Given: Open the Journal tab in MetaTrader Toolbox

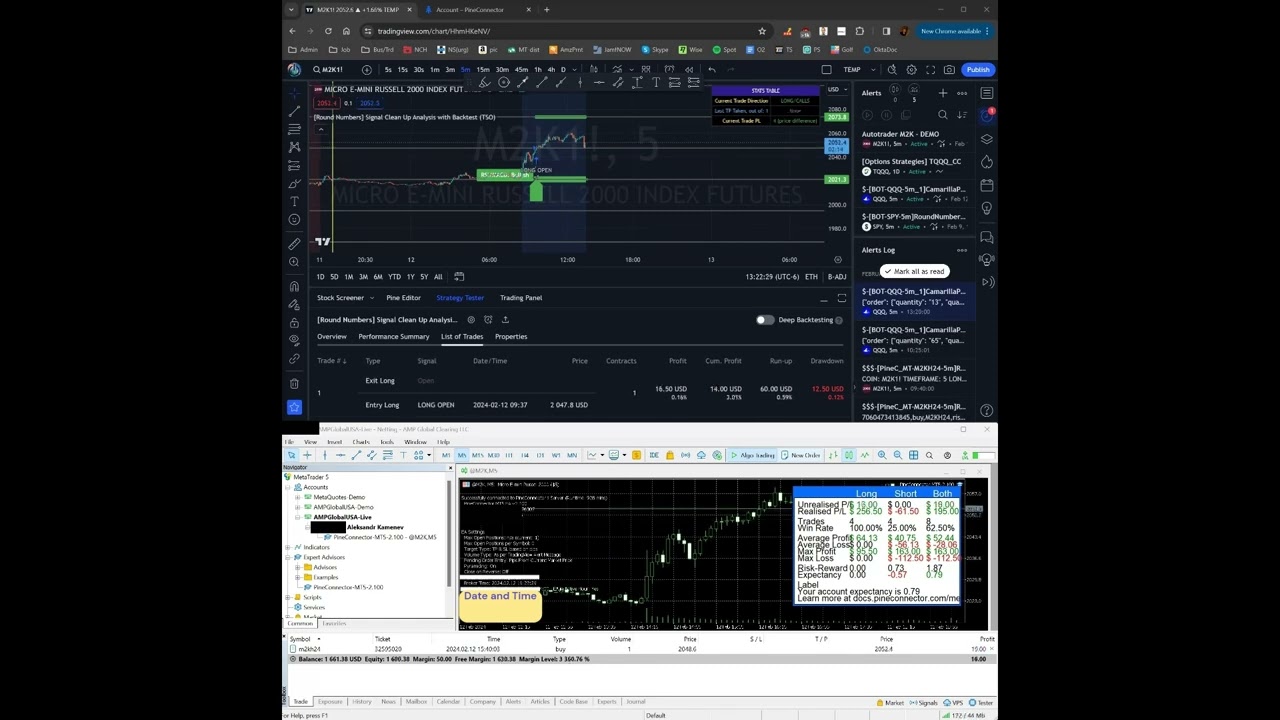Looking at the screenshot, I should (x=636, y=702).
